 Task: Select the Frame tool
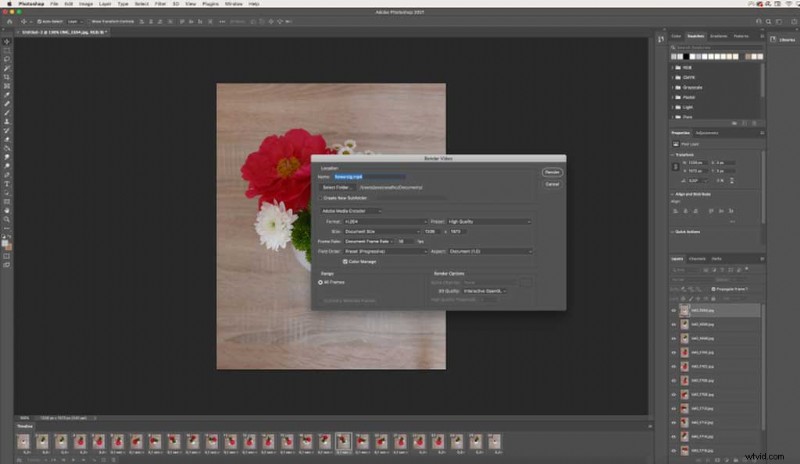[x=7, y=86]
